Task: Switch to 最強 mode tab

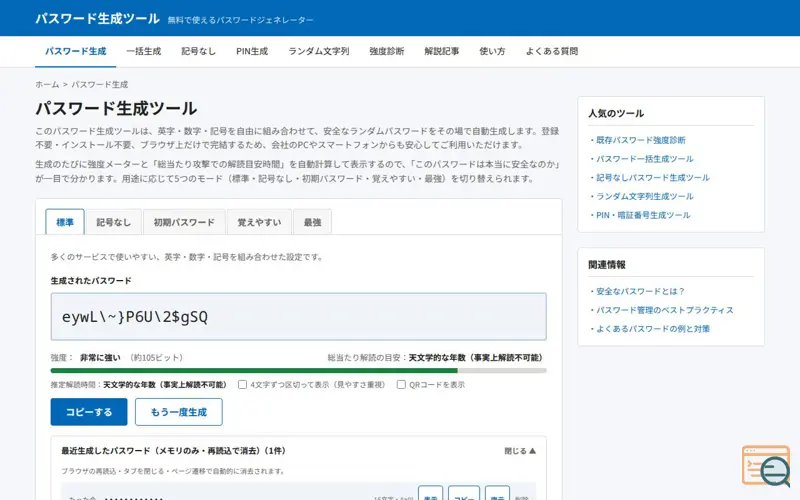Action: tap(312, 222)
